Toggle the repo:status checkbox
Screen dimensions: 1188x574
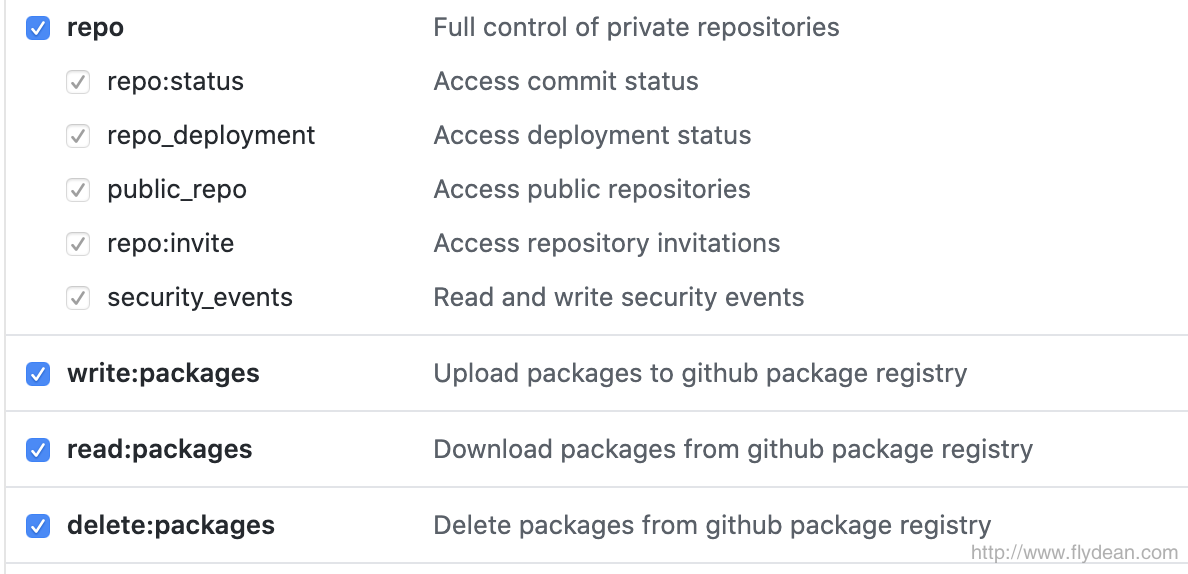click(78, 82)
